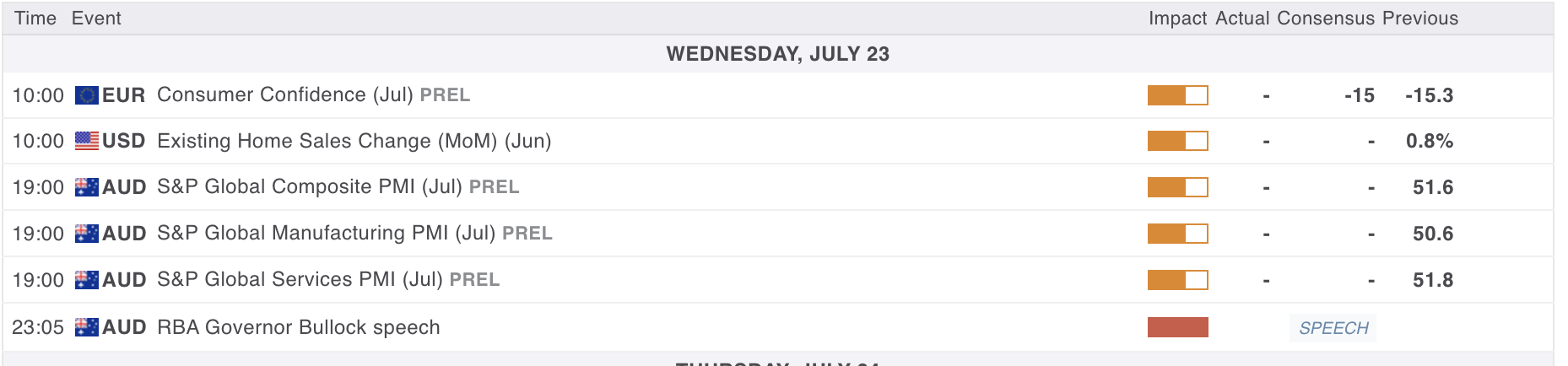
Task: Click the Impact column header
Action: [1177, 19]
